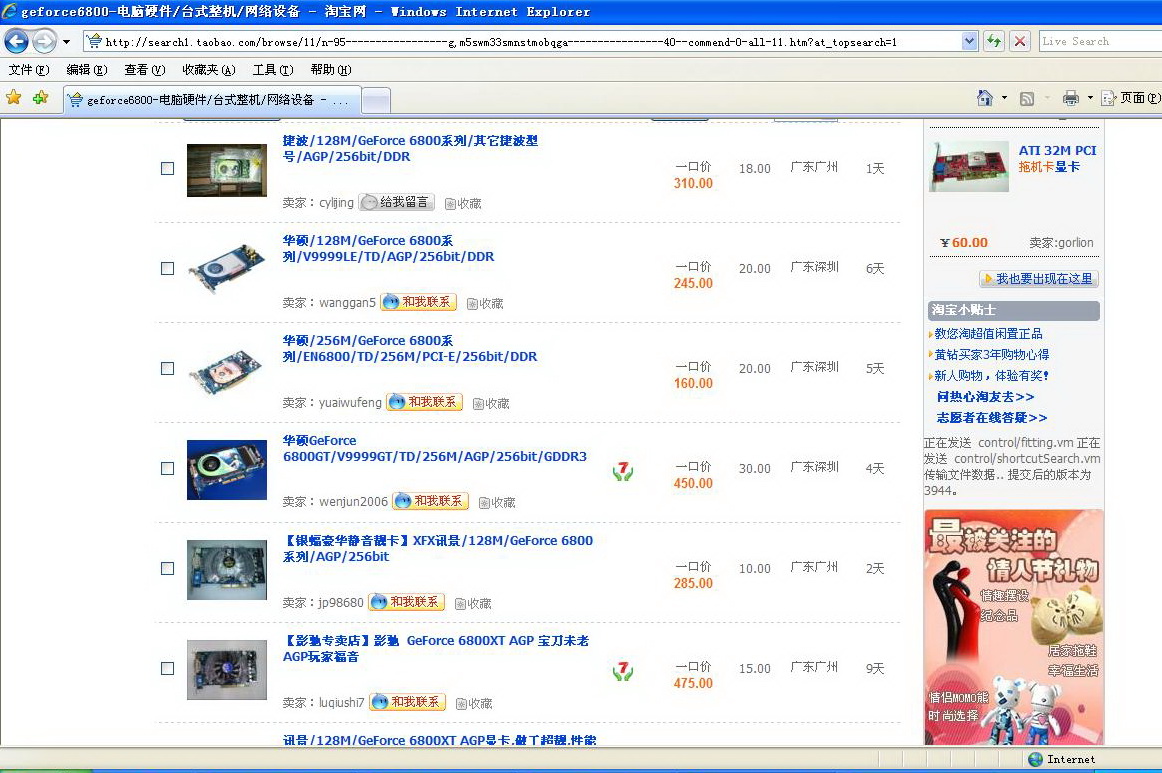Expand the Print options dropdown arrow

tap(1090, 98)
